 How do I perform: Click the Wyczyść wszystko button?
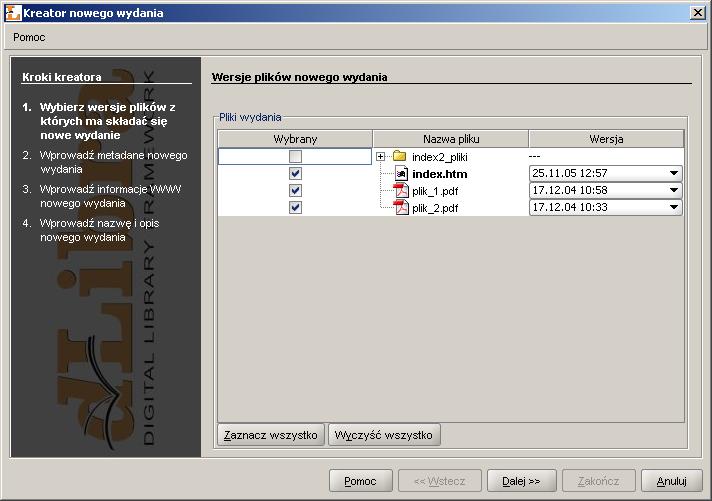tap(384, 435)
